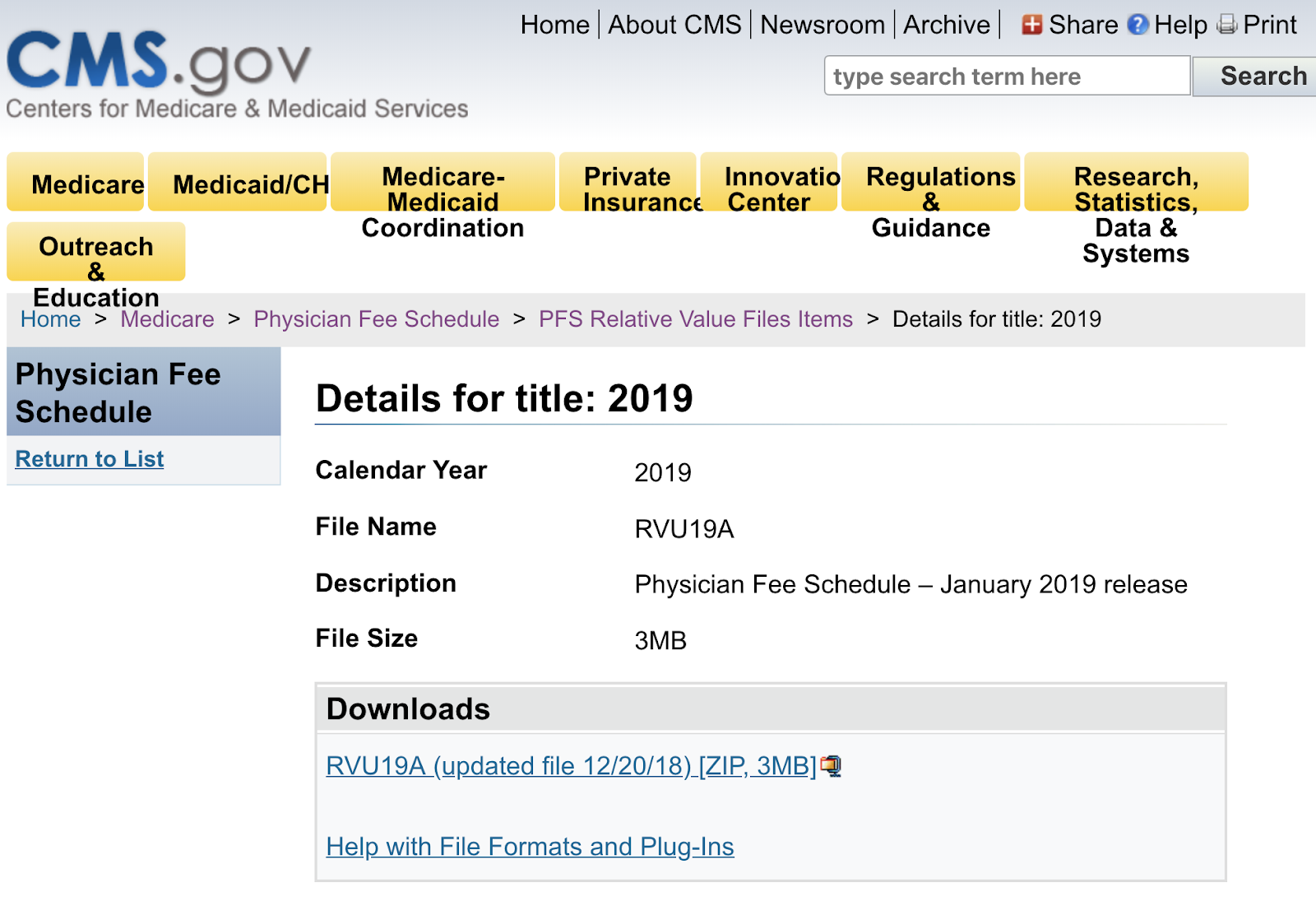1316x901 pixels.
Task: Click the blue Help question mark icon
Action: click(x=1138, y=25)
